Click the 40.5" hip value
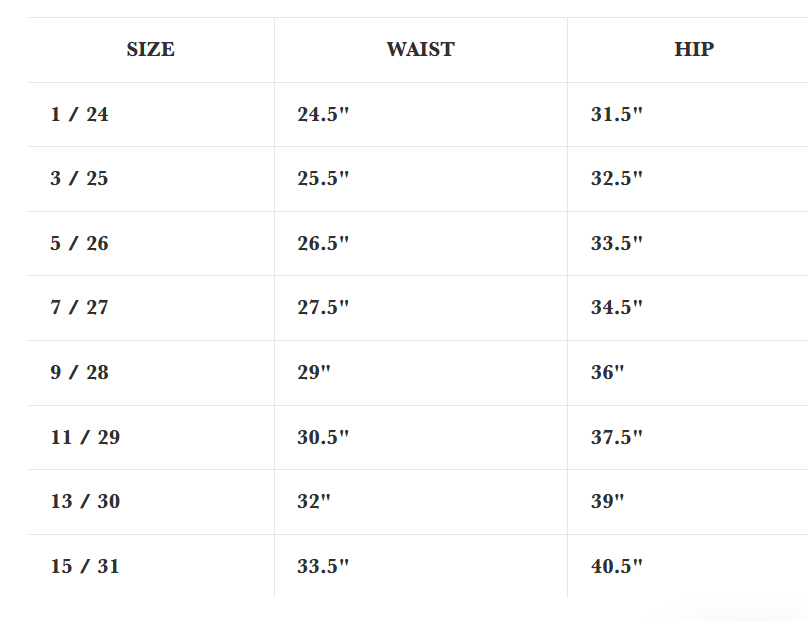 click(616, 567)
